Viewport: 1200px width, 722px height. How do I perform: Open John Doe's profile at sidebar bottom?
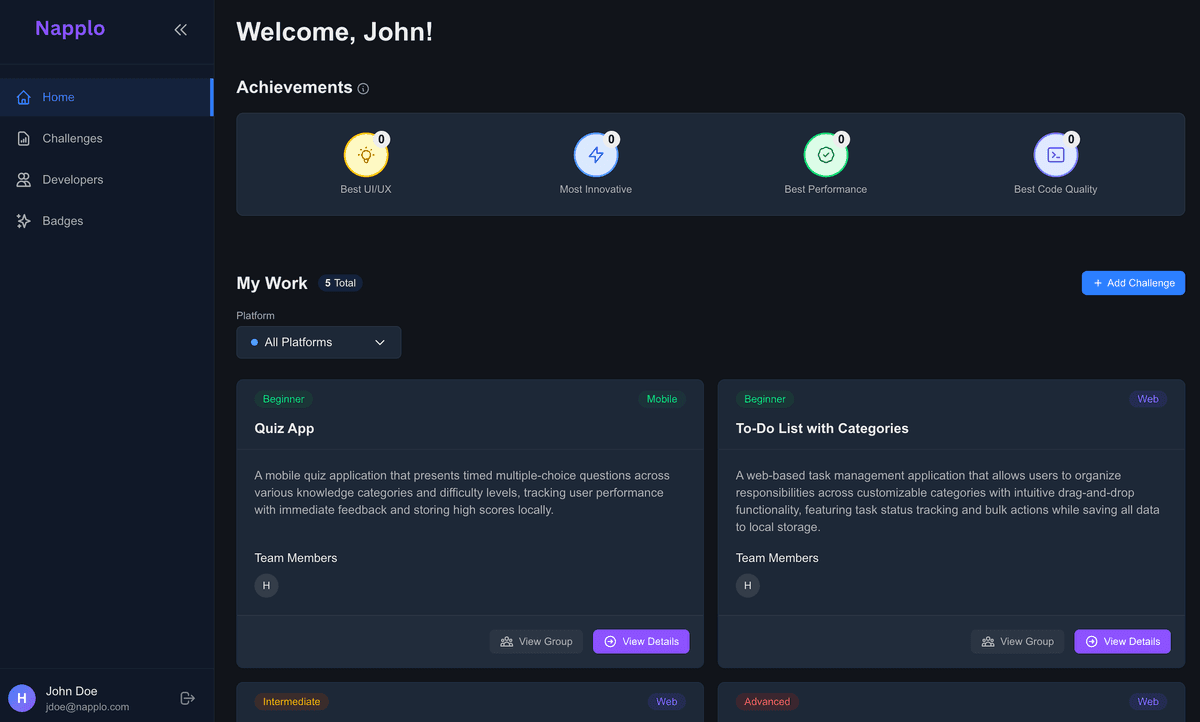[x=71, y=697]
